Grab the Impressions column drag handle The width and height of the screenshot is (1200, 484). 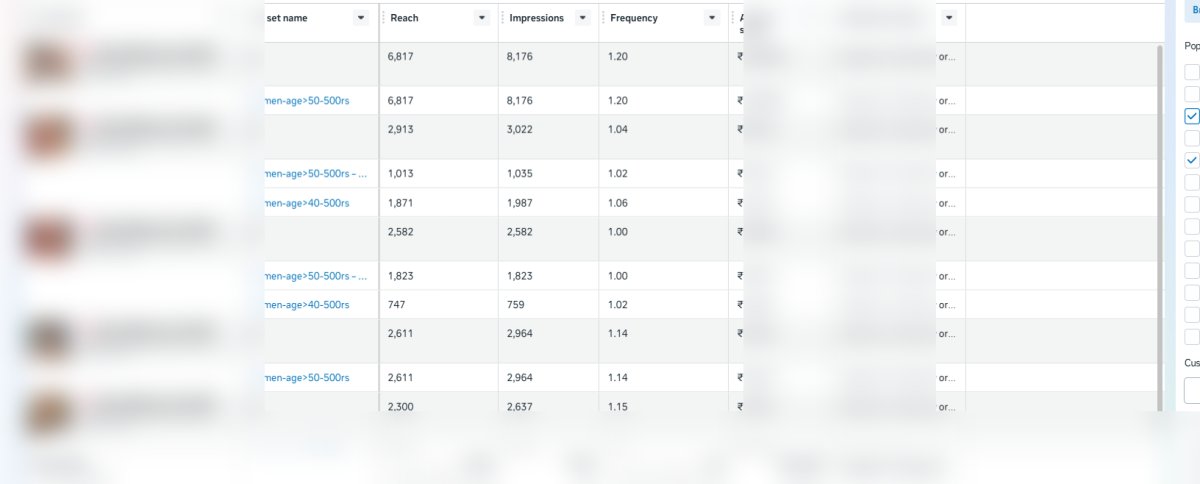coord(503,18)
